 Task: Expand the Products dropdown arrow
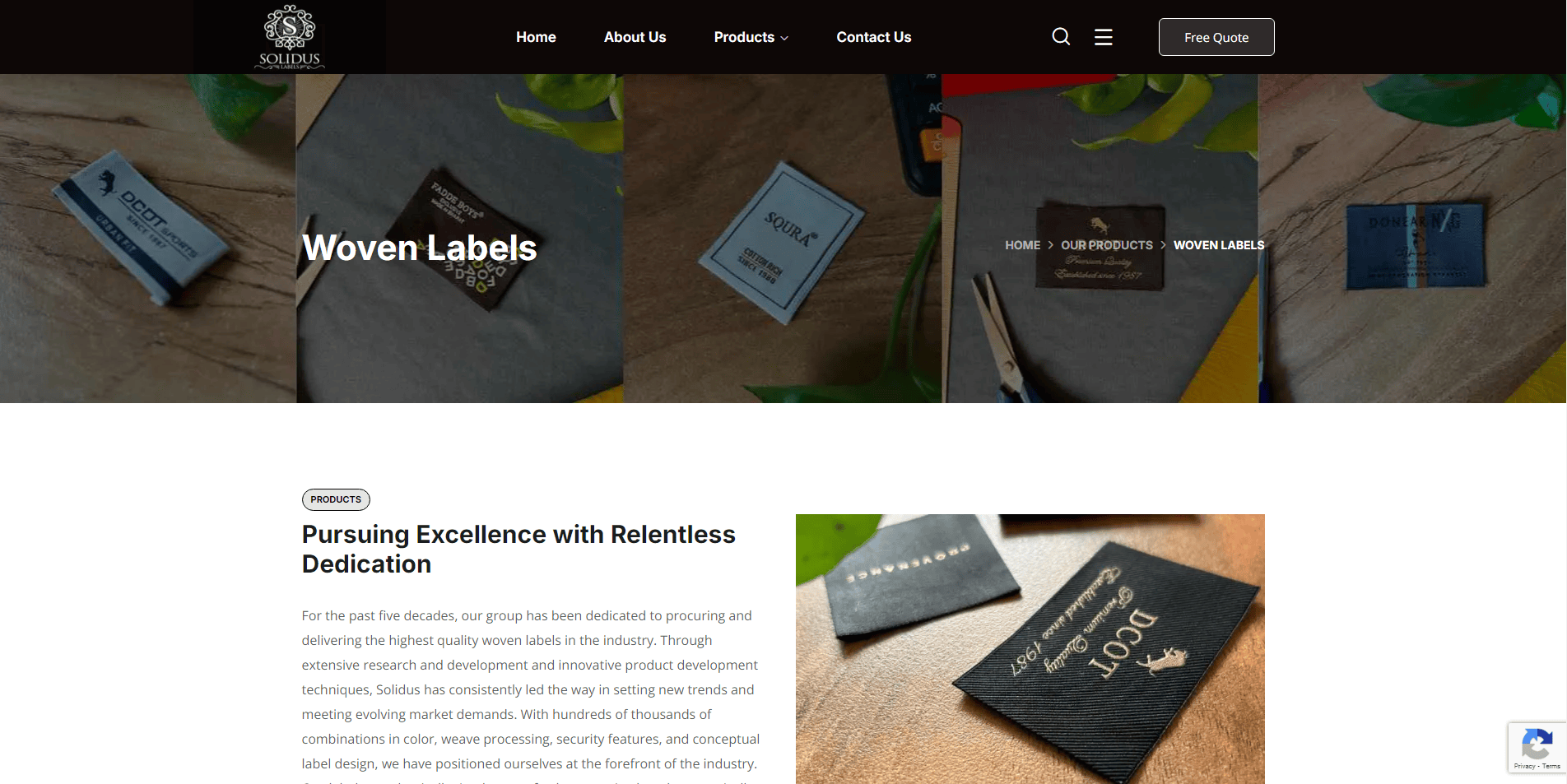(x=784, y=38)
